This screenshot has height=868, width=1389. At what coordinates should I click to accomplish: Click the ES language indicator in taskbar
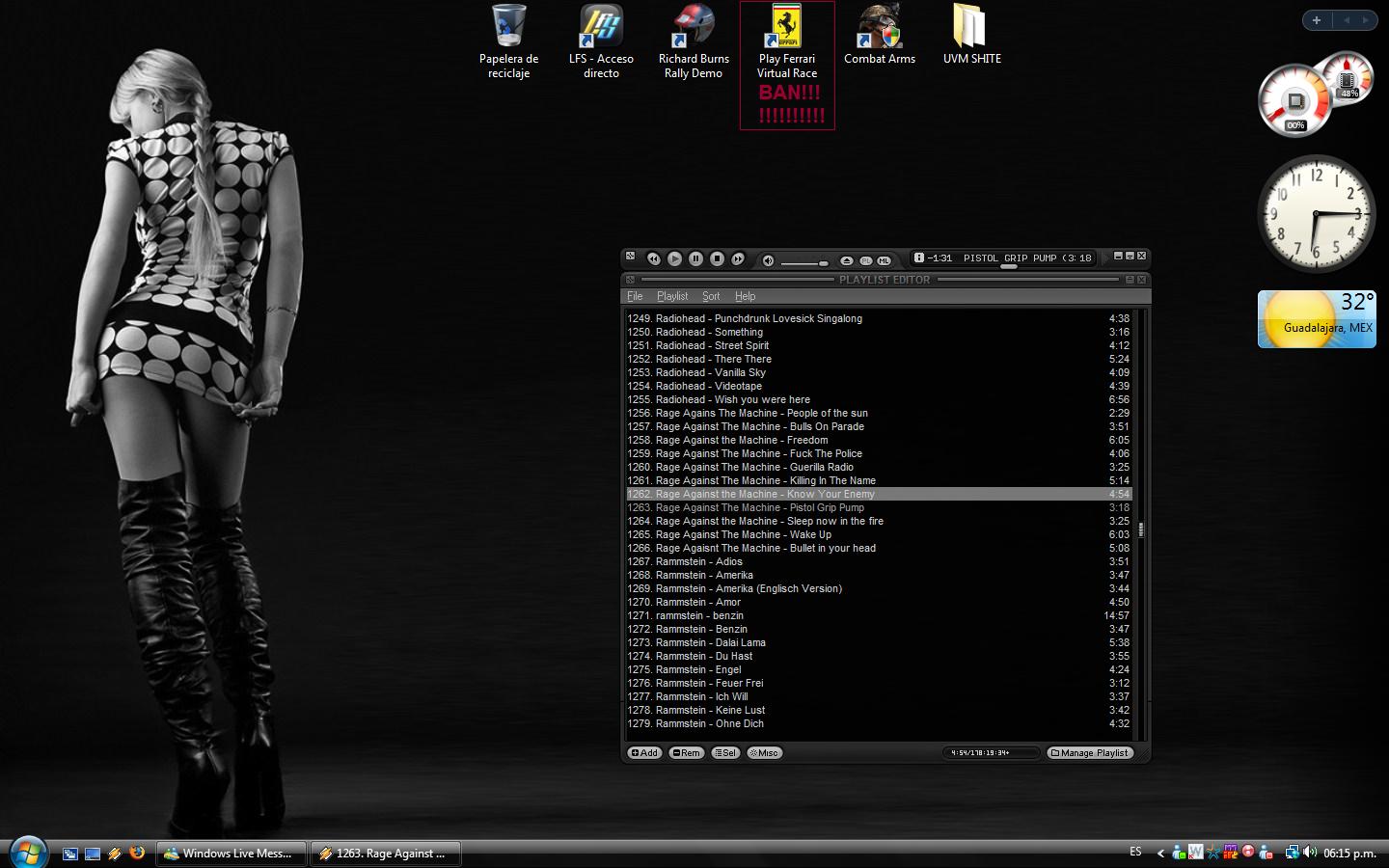pyautogui.click(x=1135, y=852)
